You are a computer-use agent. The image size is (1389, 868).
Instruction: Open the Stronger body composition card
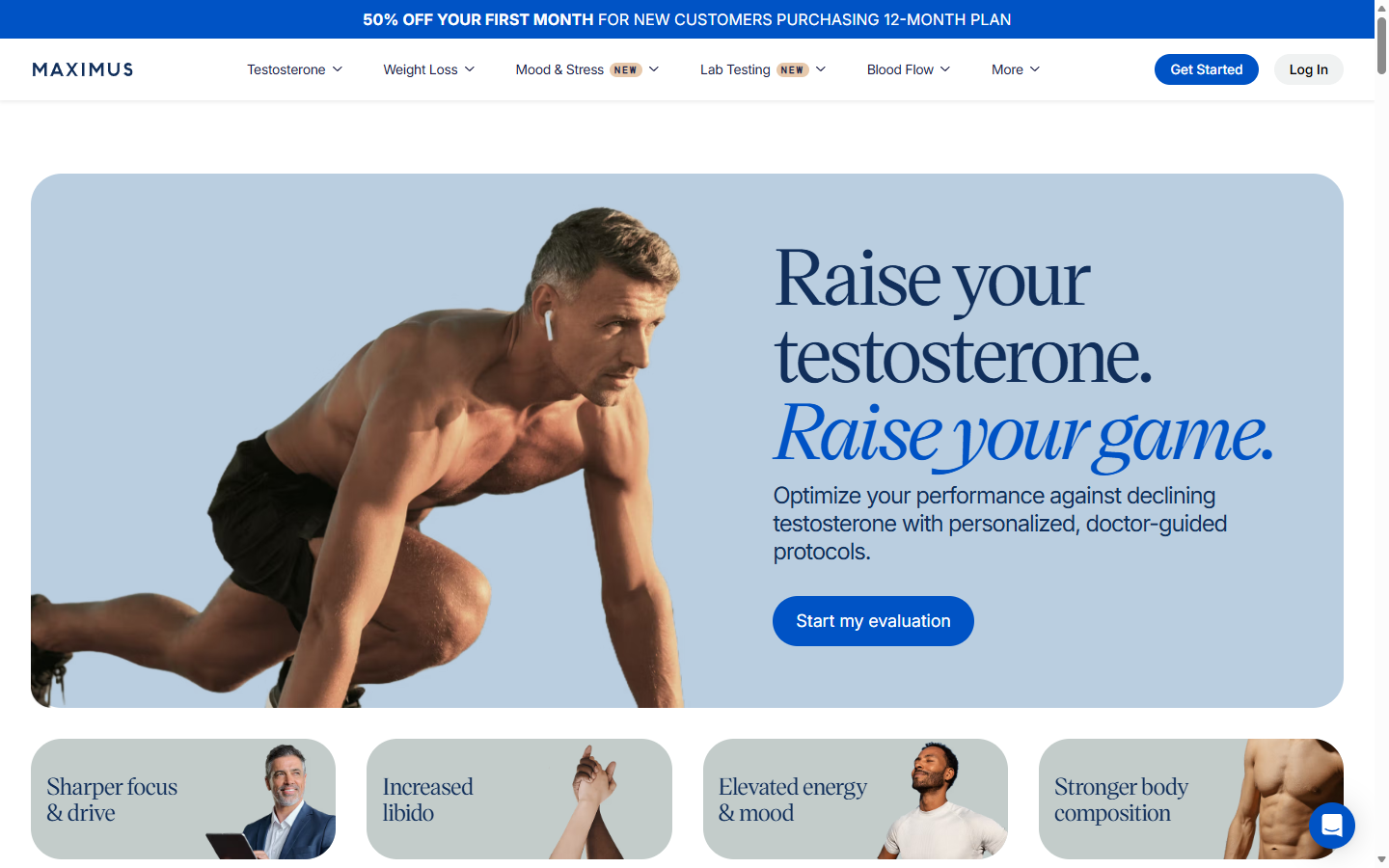(x=1191, y=799)
